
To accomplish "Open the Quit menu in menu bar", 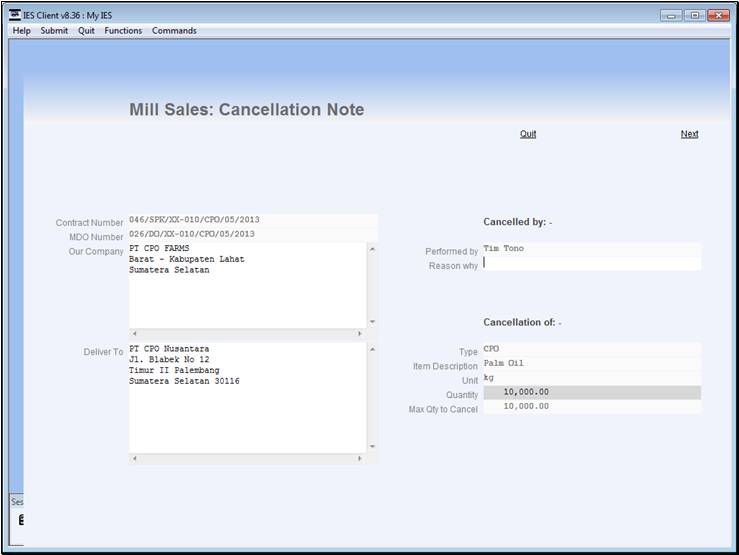I will (x=86, y=31).
